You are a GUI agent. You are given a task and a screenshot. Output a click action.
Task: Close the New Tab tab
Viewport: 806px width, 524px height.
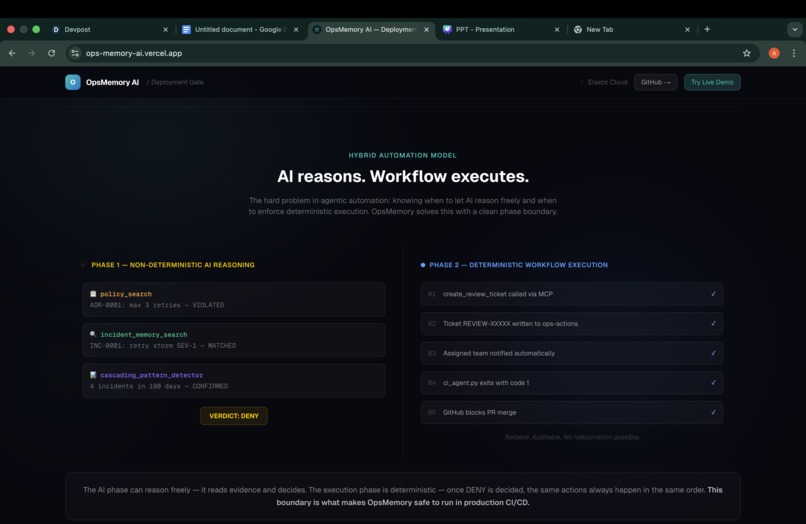coord(687,30)
